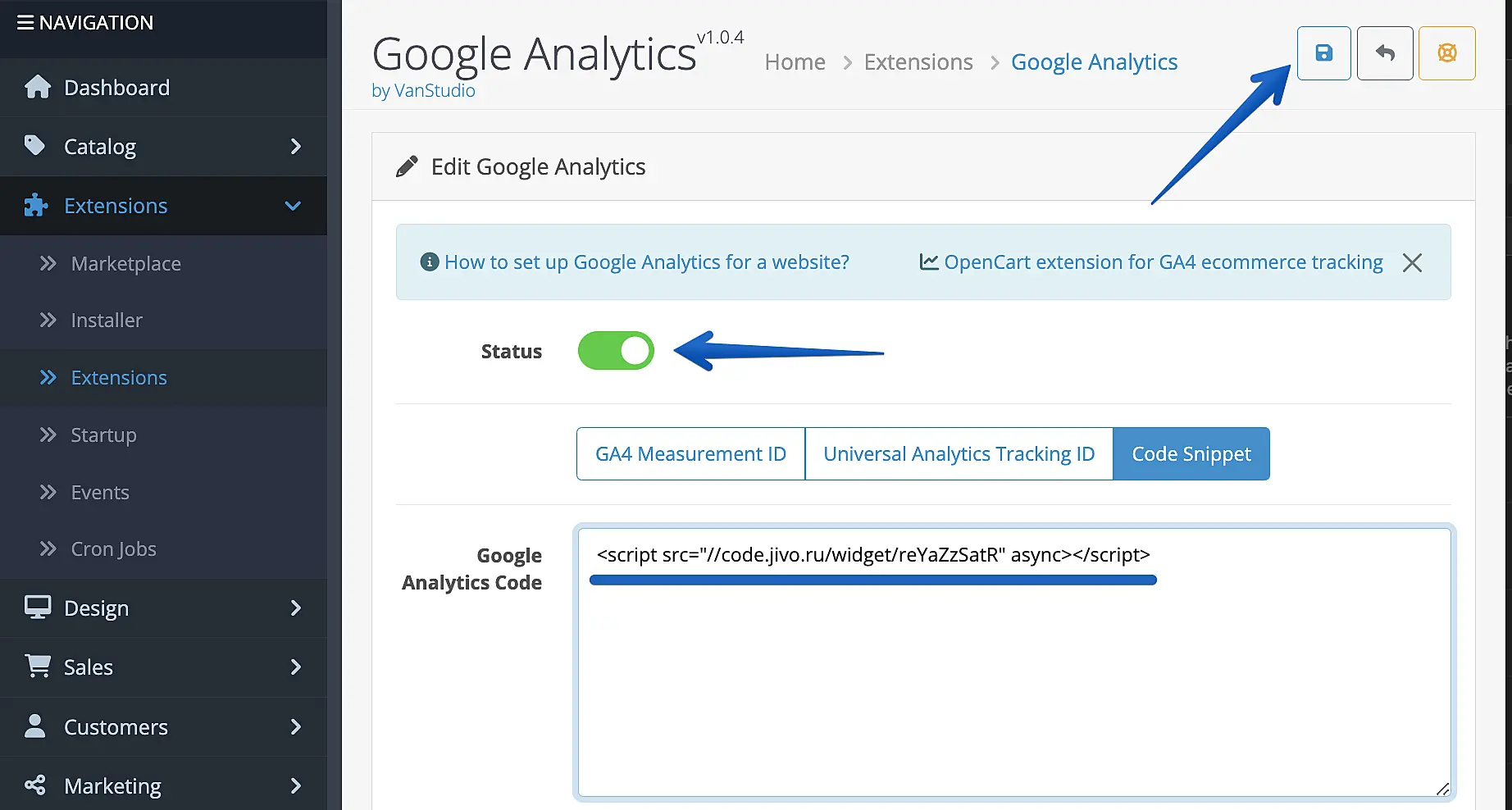Click the Catalog tag icon
The width and height of the screenshot is (1512, 810).
[x=34, y=146]
